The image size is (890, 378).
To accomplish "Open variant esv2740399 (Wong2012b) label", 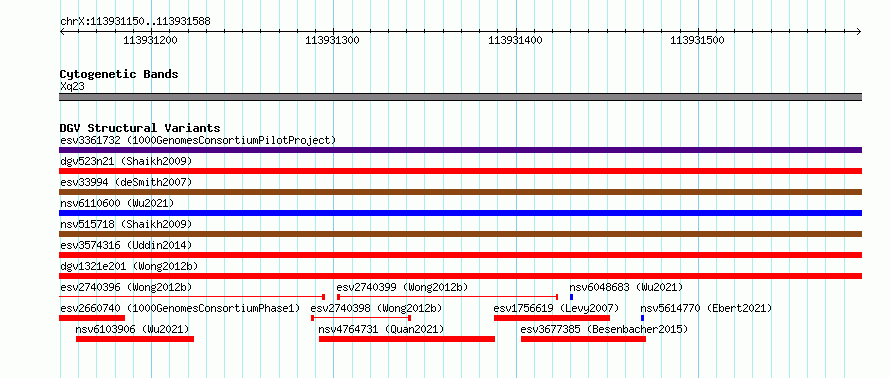I will point(402,287).
